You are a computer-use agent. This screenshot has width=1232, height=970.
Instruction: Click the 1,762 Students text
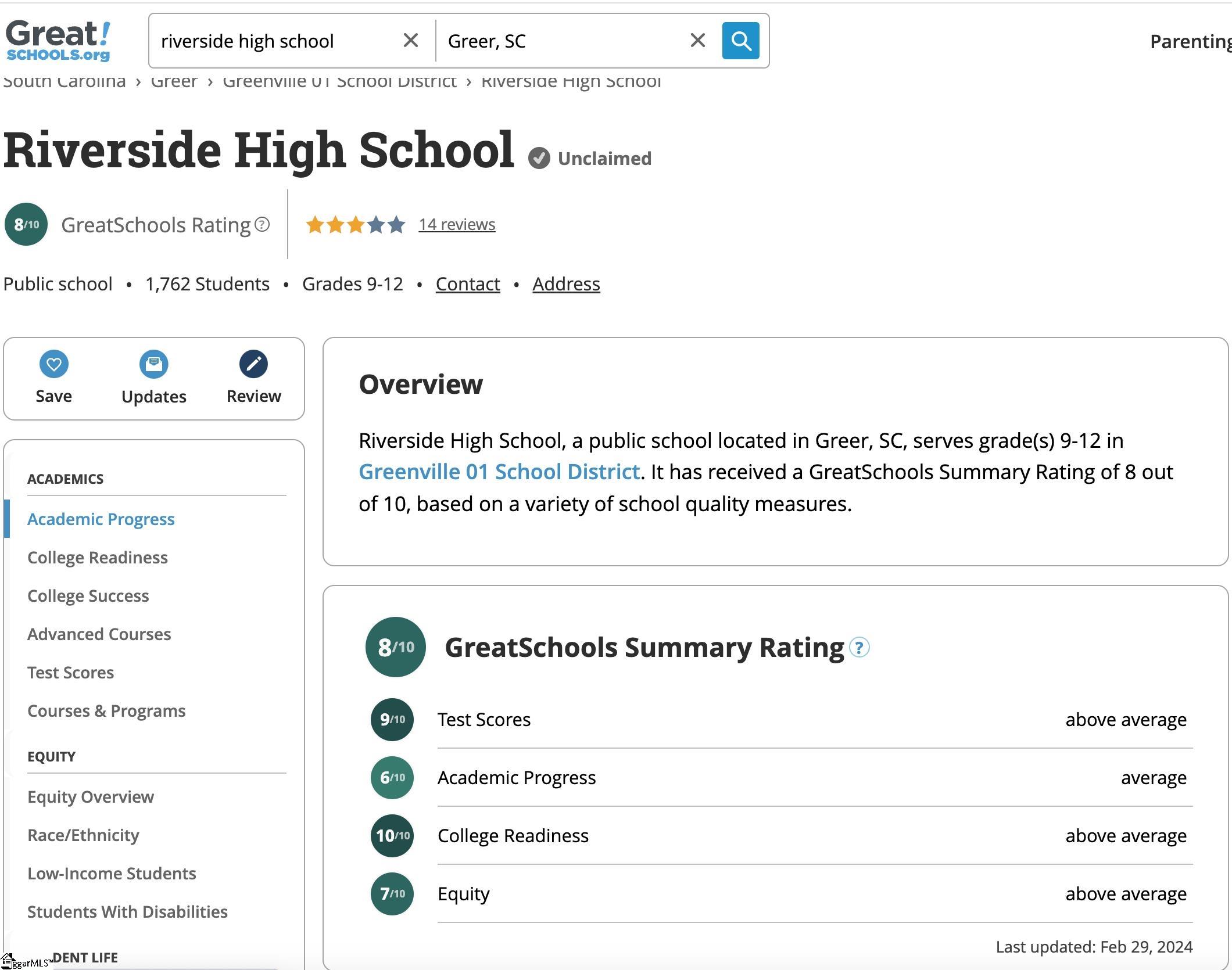(207, 284)
